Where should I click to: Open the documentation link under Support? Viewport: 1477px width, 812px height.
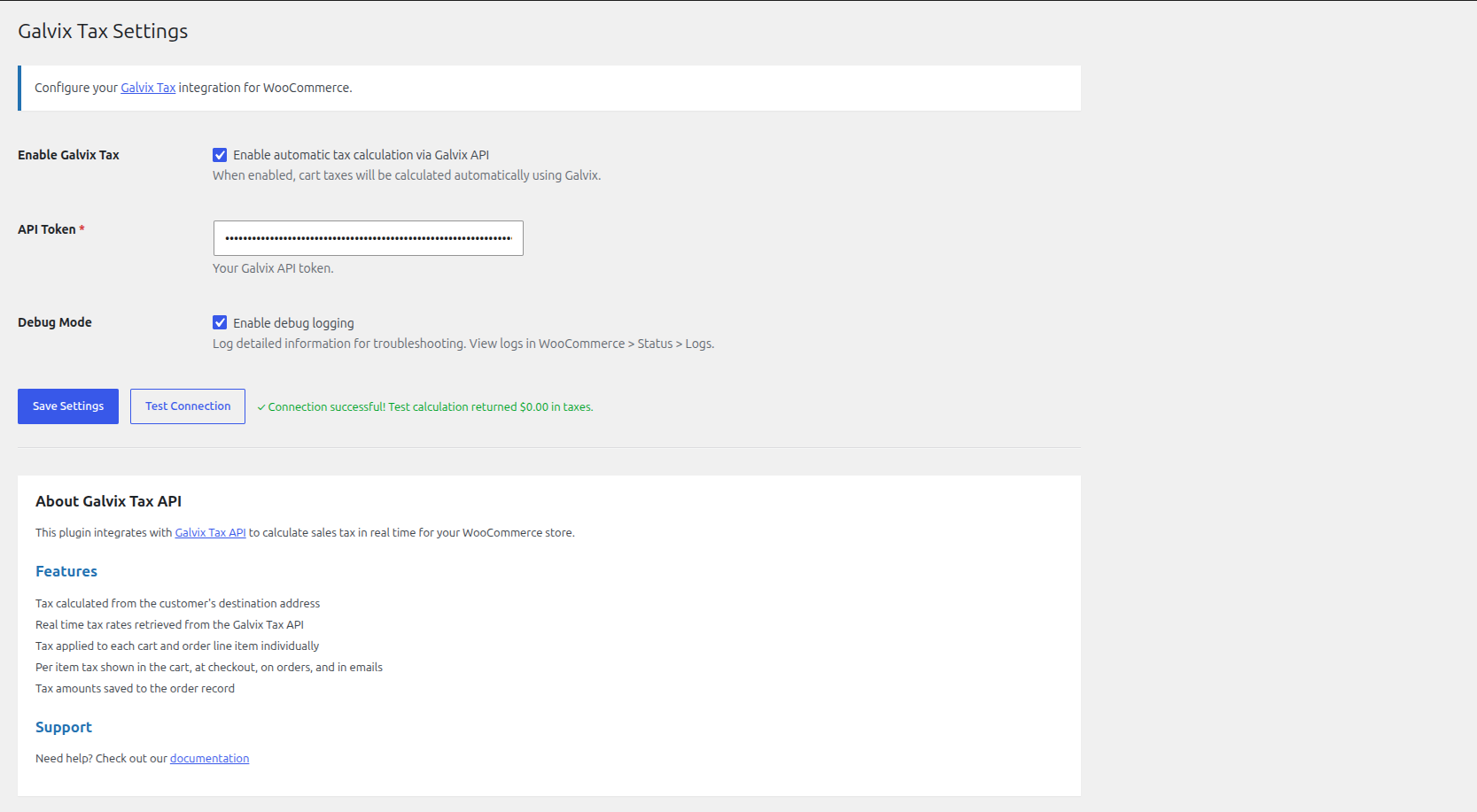click(209, 758)
